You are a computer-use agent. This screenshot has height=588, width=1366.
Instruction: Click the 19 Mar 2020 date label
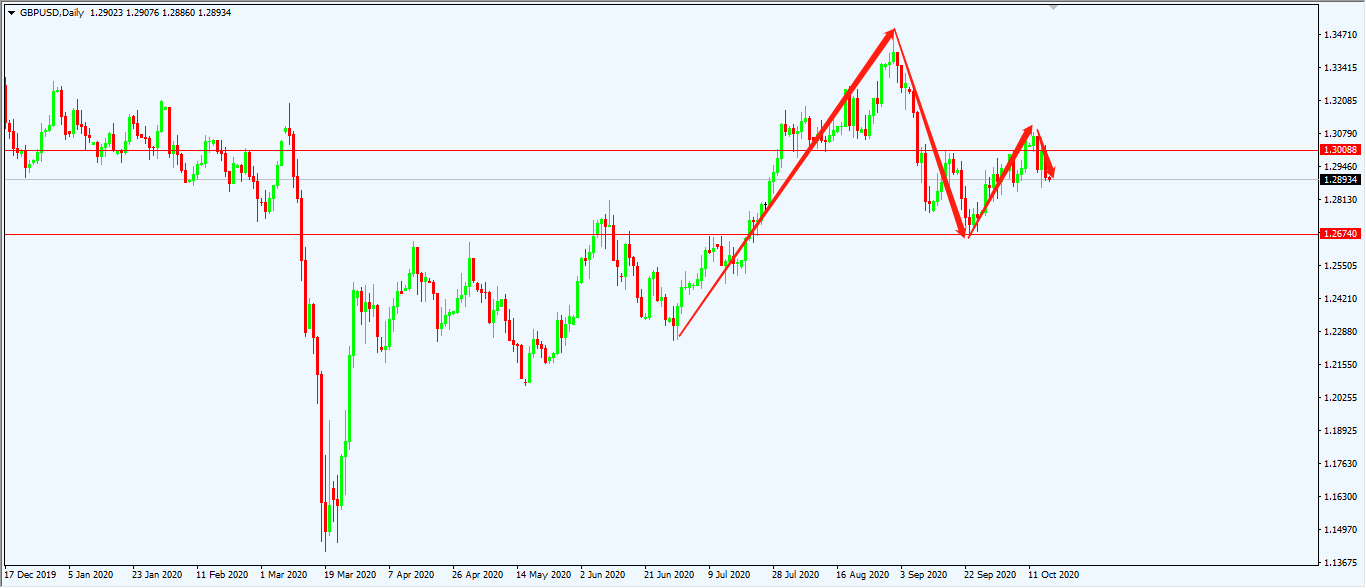(x=350, y=575)
